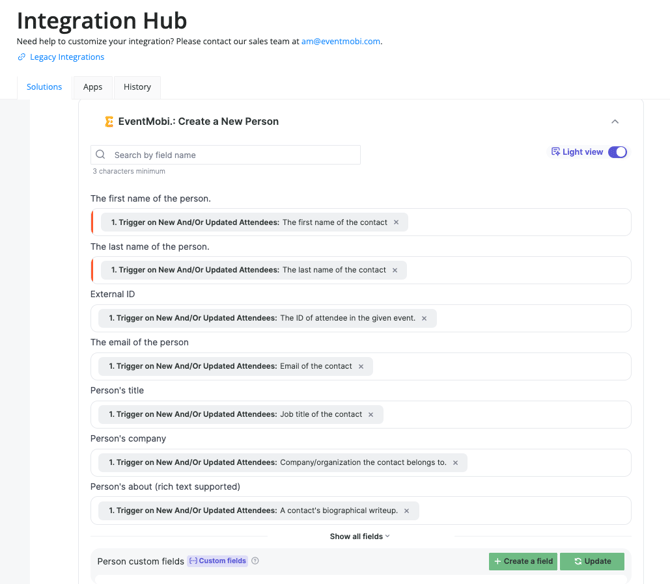The width and height of the screenshot is (670, 584).
Task: Switch to the Apps tab
Action: 93,87
